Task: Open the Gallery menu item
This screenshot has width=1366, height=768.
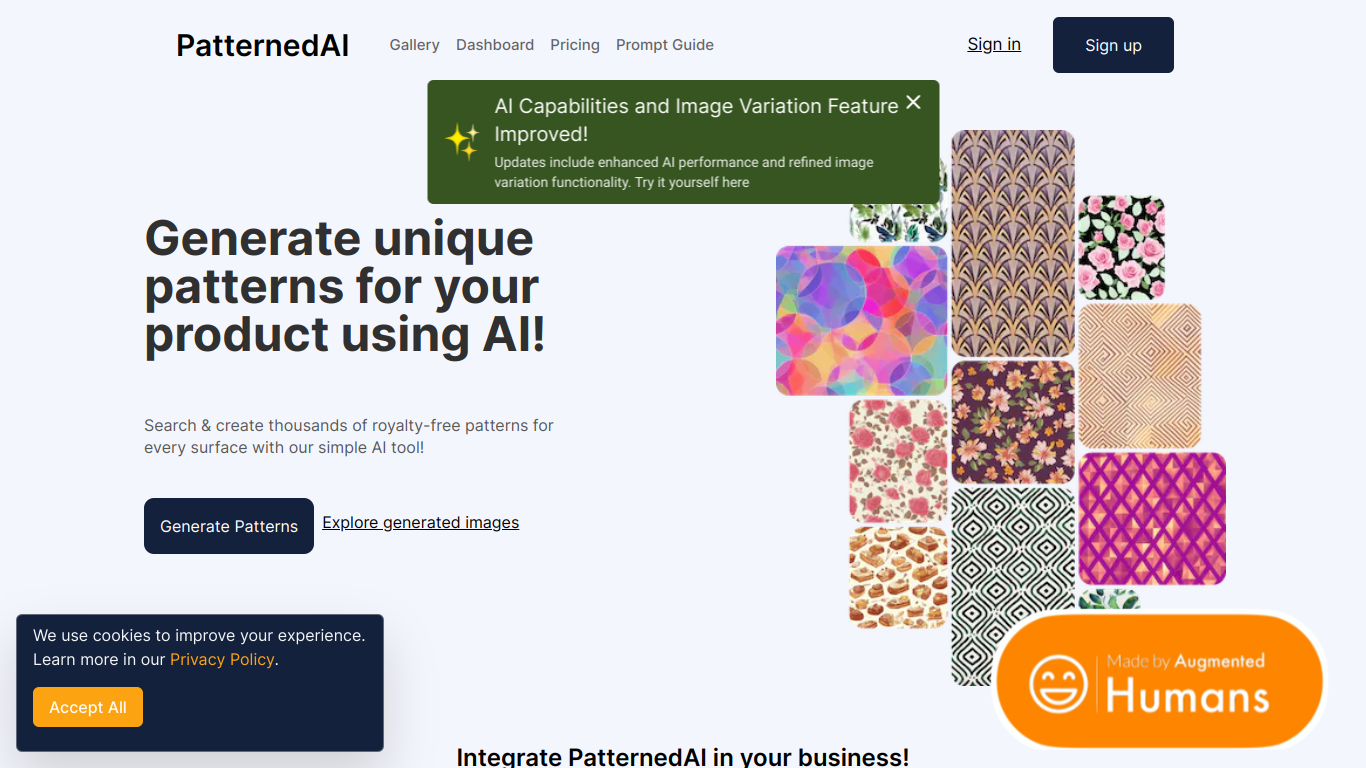Action: (x=414, y=45)
